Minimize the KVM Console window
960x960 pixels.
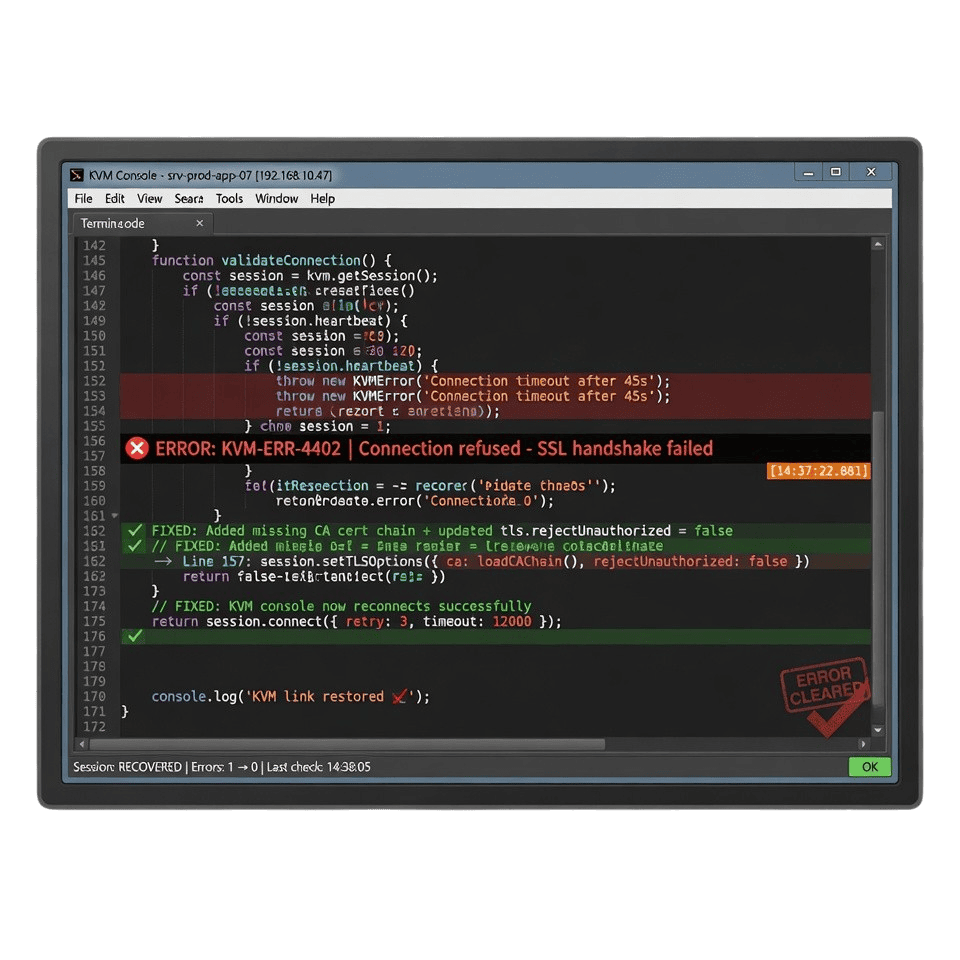[809, 173]
